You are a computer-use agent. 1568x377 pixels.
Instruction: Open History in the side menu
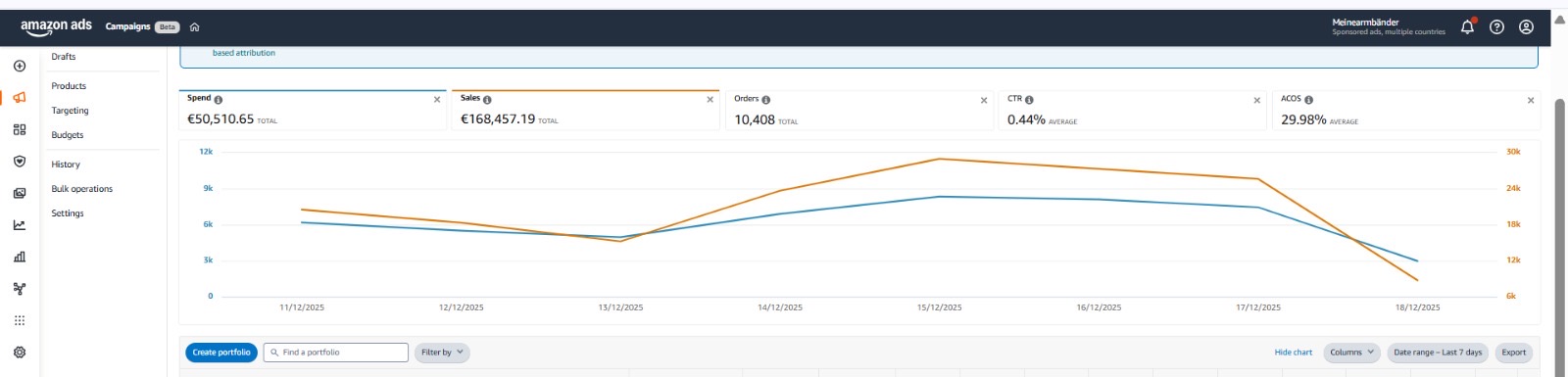point(66,165)
